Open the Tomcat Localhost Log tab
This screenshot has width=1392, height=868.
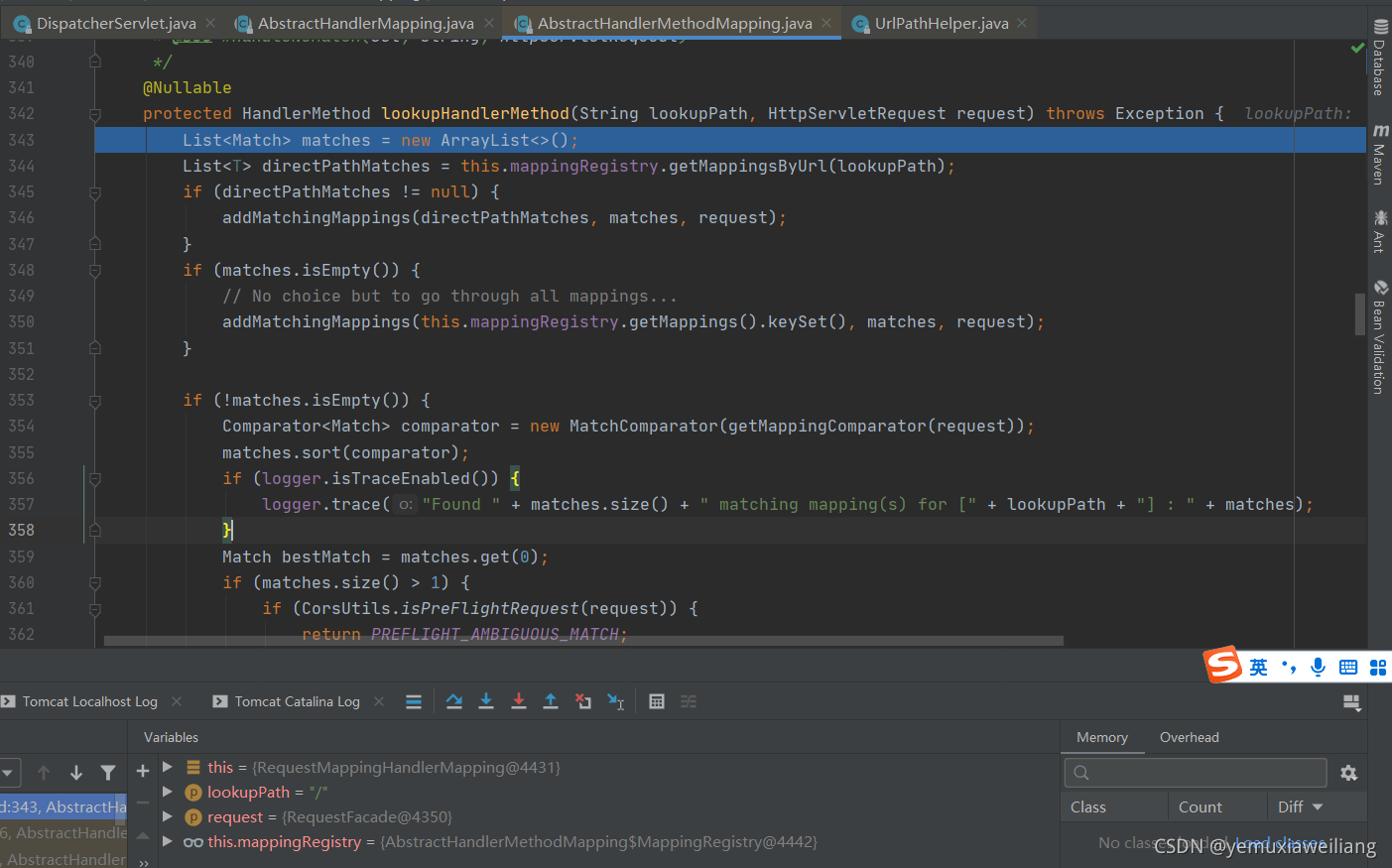click(89, 701)
